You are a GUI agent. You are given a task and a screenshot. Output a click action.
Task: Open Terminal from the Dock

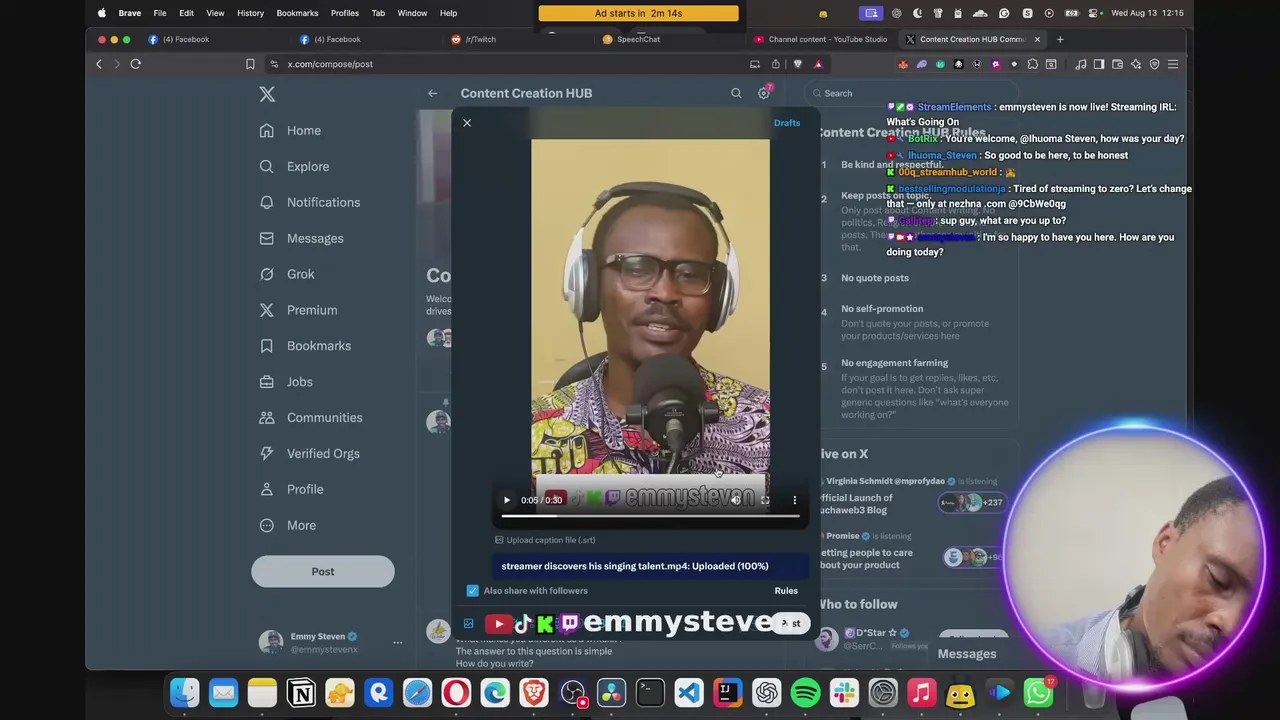tap(650, 692)
